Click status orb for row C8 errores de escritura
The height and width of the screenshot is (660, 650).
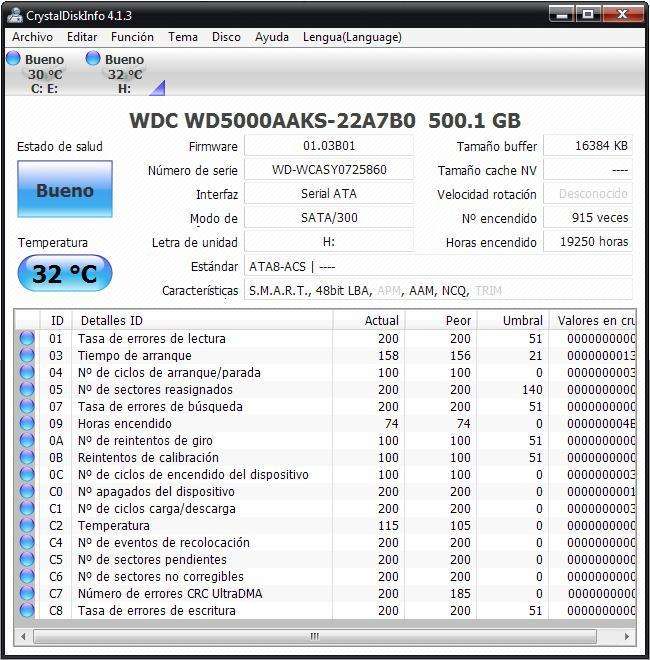tap(27, 610)
